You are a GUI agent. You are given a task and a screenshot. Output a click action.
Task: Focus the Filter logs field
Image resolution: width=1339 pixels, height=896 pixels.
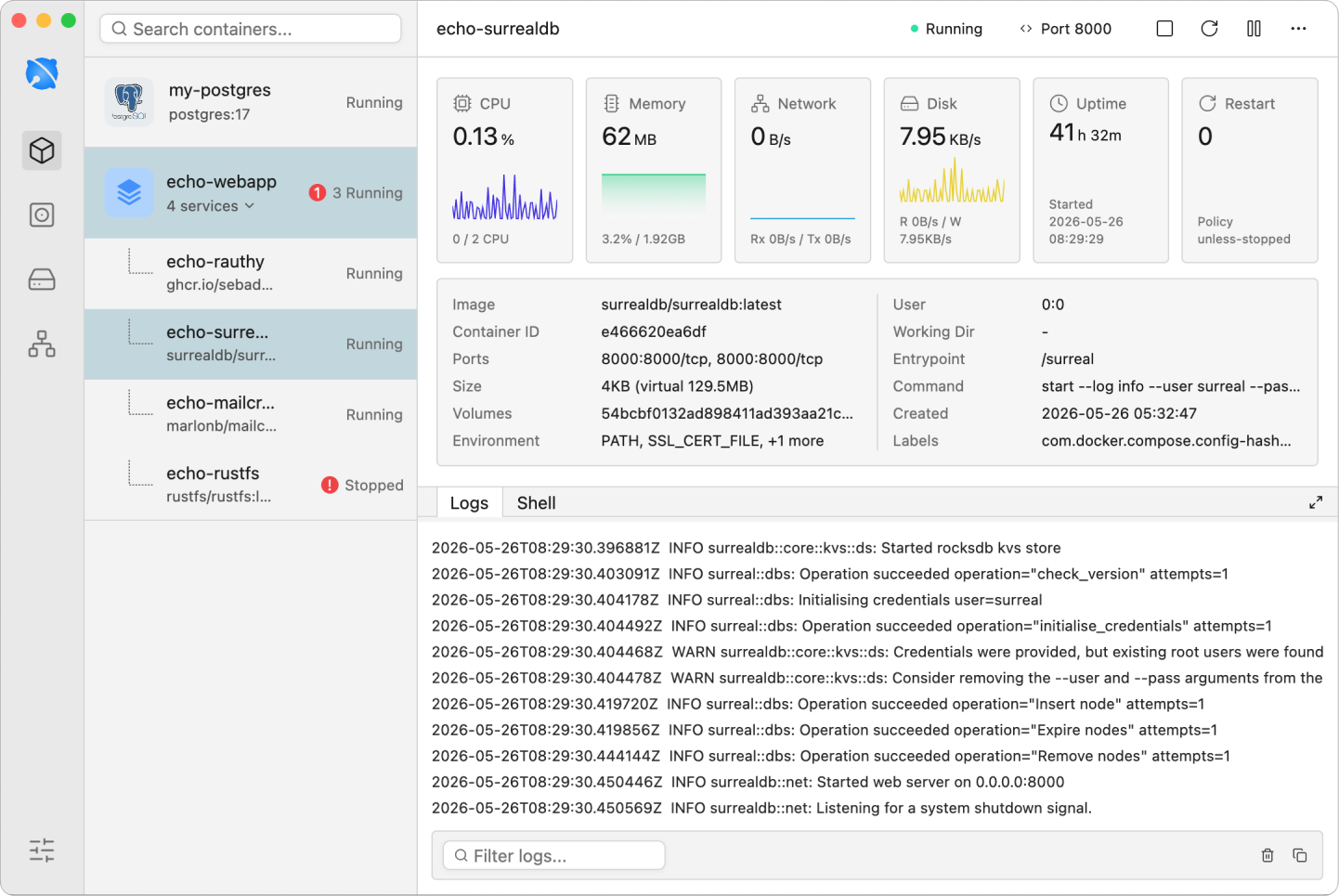pos(554,855)
